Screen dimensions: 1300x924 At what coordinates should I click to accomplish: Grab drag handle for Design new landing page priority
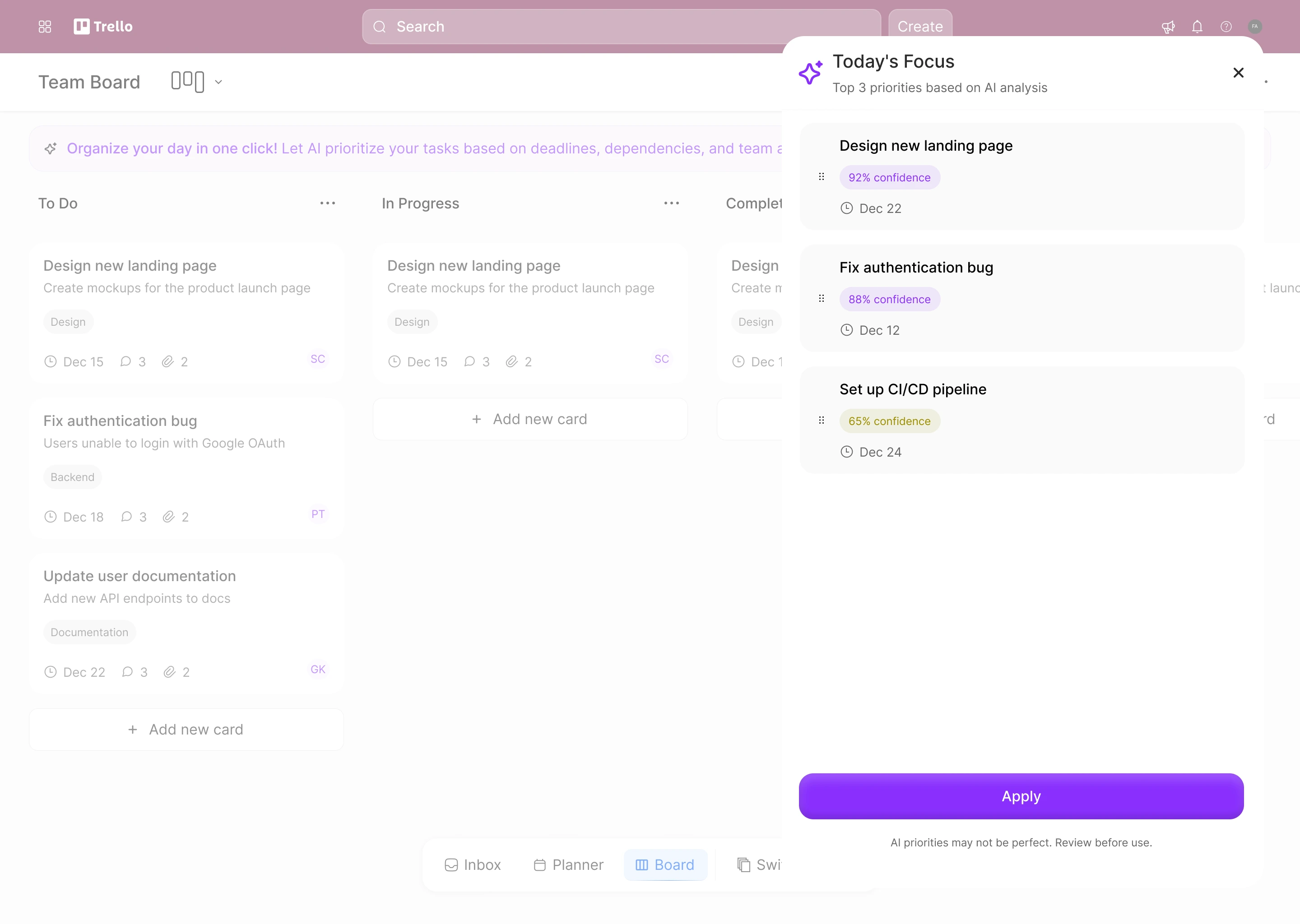822,177
